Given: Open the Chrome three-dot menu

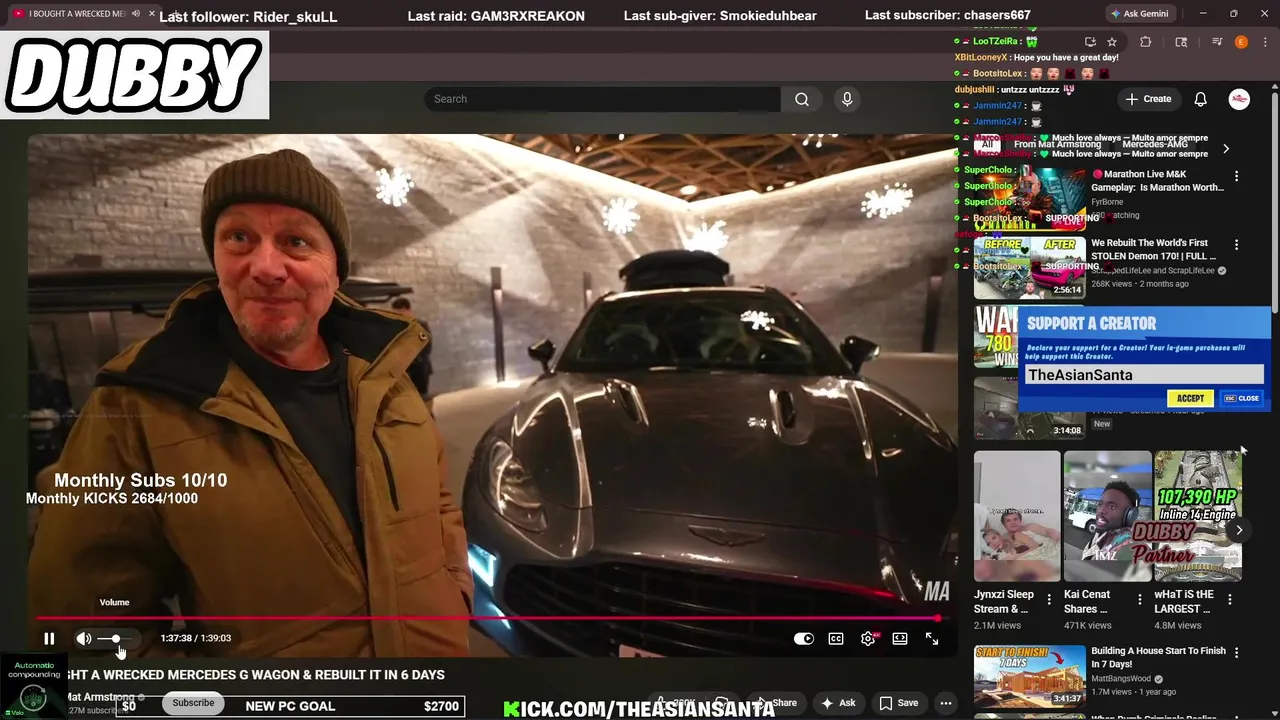Looking at the screenshot, I should (1263, 42).
